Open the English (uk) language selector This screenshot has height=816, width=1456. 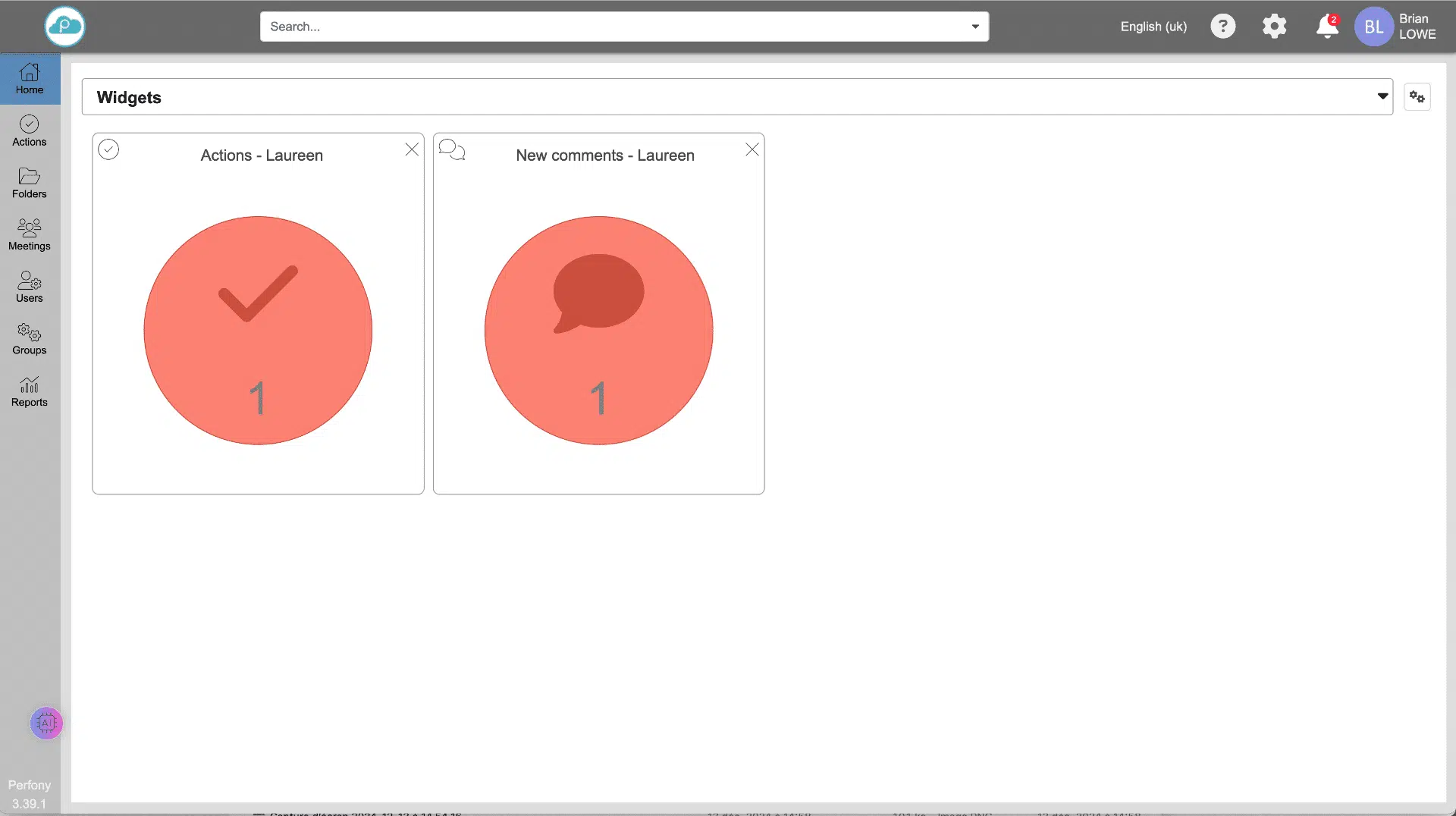click(x=1153, y=27)
